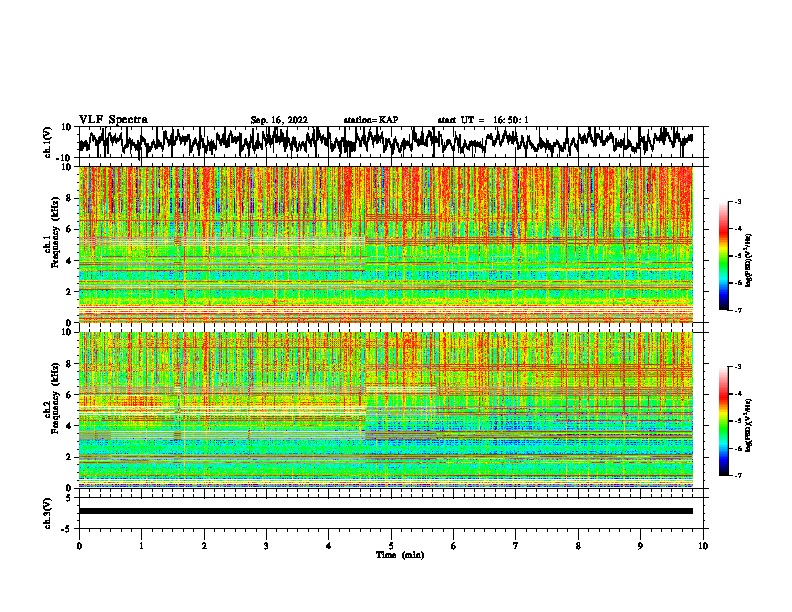Select the "Sep. 16, 2022" date label
The image size is (792, 612).
[279, 120]
